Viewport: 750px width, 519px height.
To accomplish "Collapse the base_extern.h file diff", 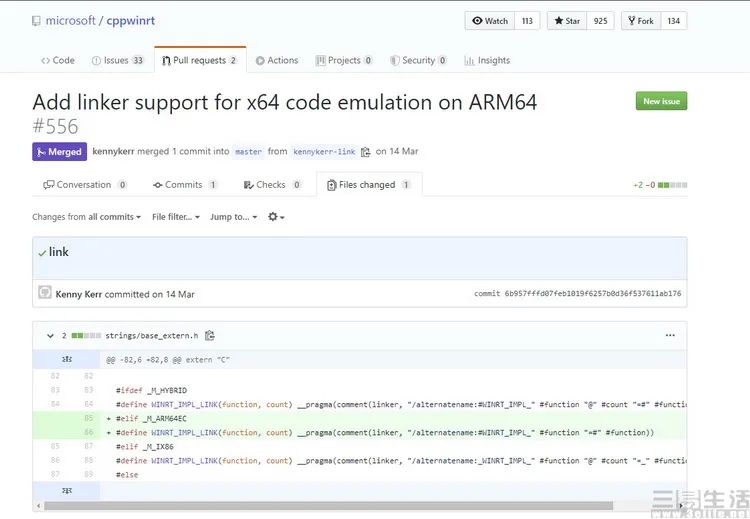I will (49, 336).
